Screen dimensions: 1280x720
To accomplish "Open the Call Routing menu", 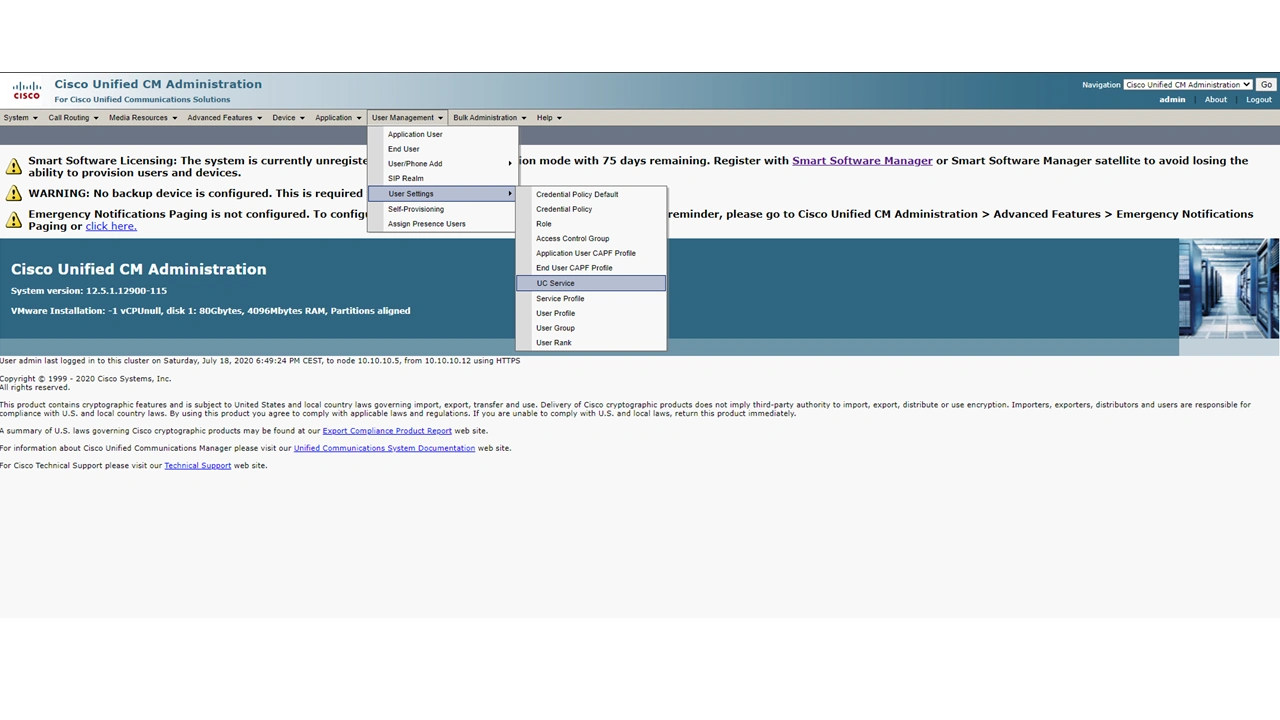I will click(73, 118).
